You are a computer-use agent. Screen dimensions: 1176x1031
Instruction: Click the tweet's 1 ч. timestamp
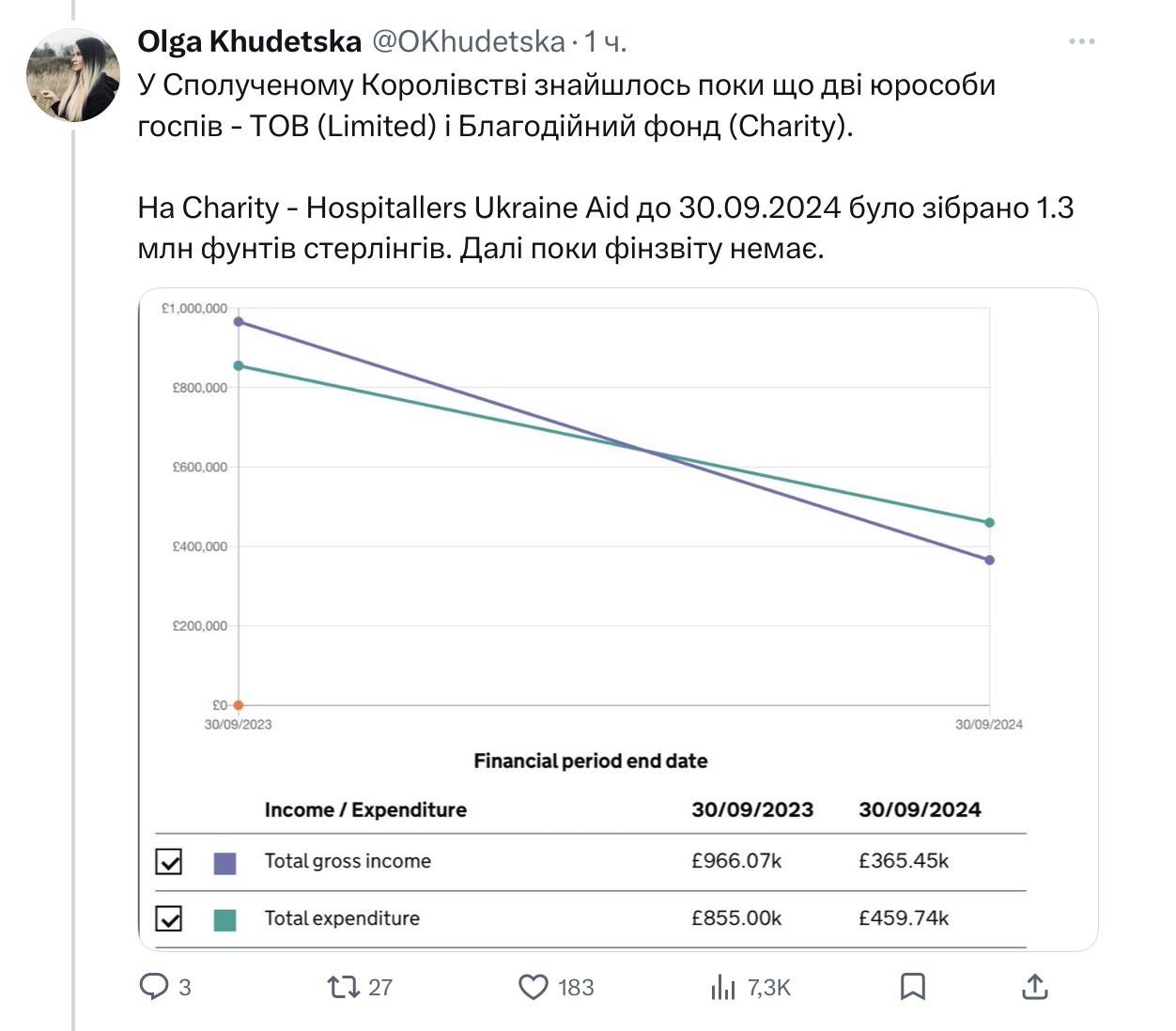click(x=605, y=41)
